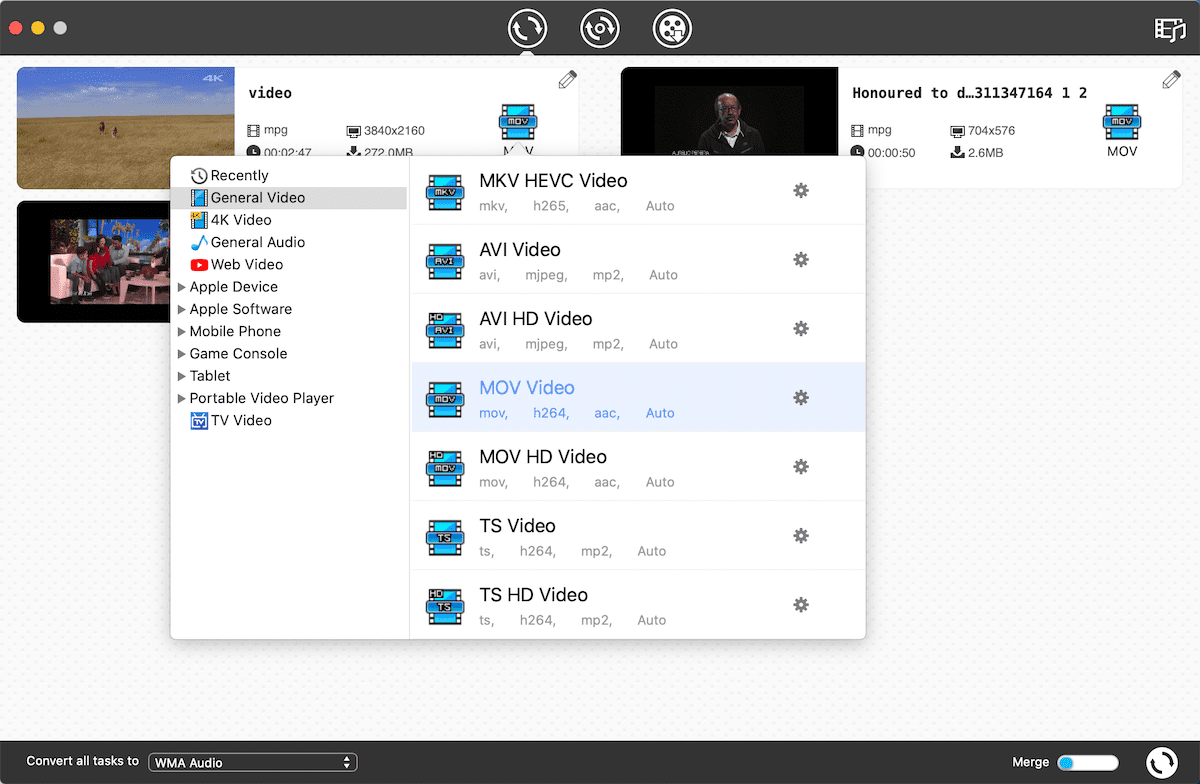Open settings gear for MOV HD Video

(x=800, y=466)
